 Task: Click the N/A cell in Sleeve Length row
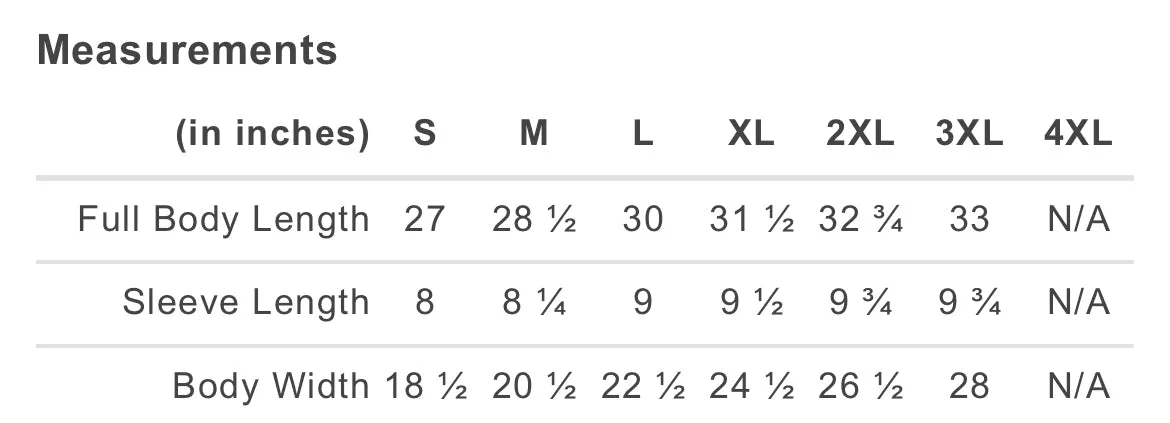point(1078,303)
